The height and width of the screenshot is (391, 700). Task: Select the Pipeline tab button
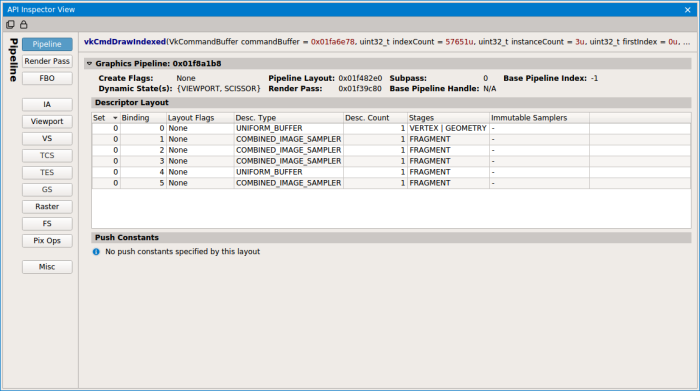tap(47, 44)
